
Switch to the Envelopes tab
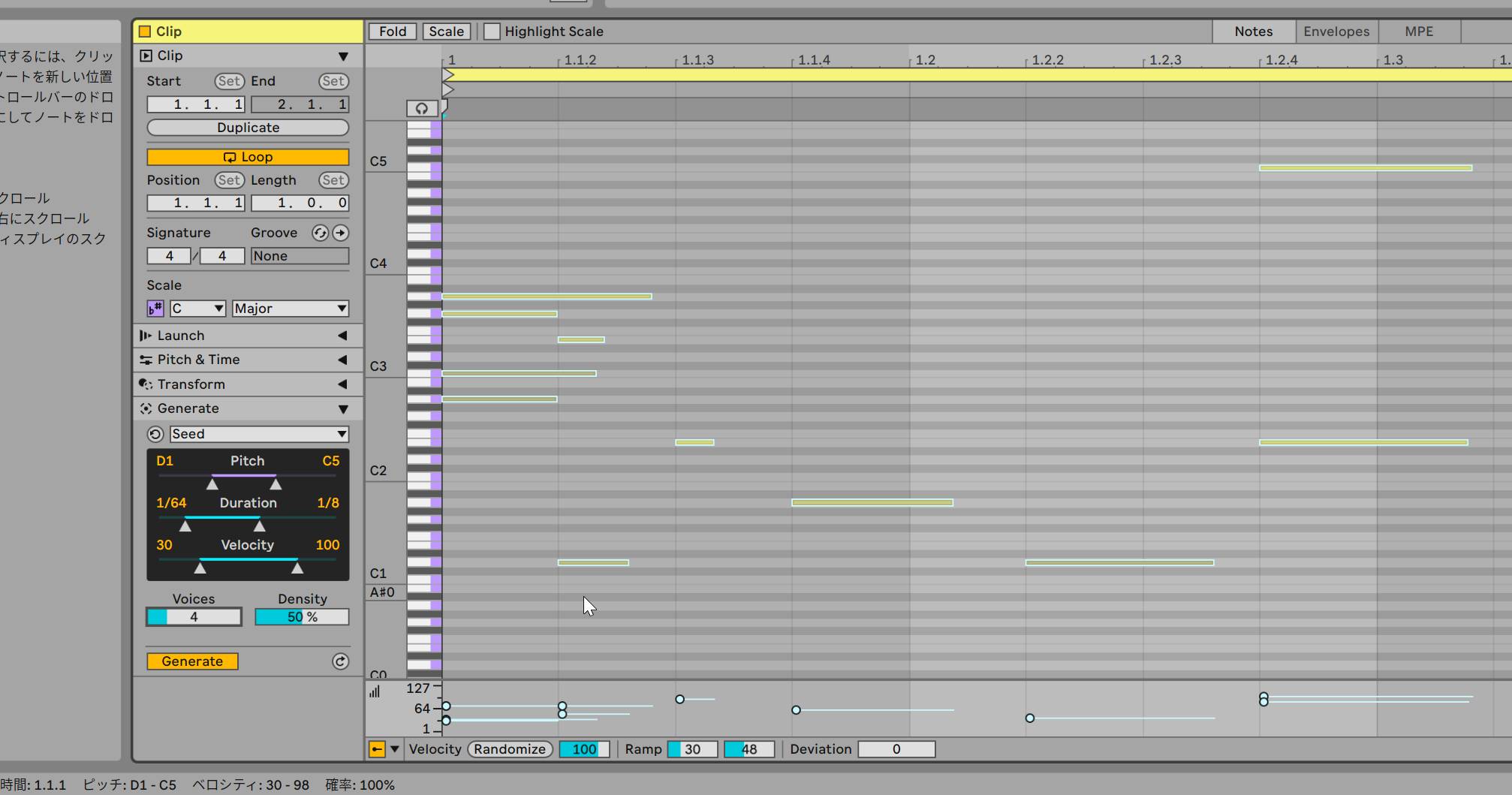click(1336, 32)
